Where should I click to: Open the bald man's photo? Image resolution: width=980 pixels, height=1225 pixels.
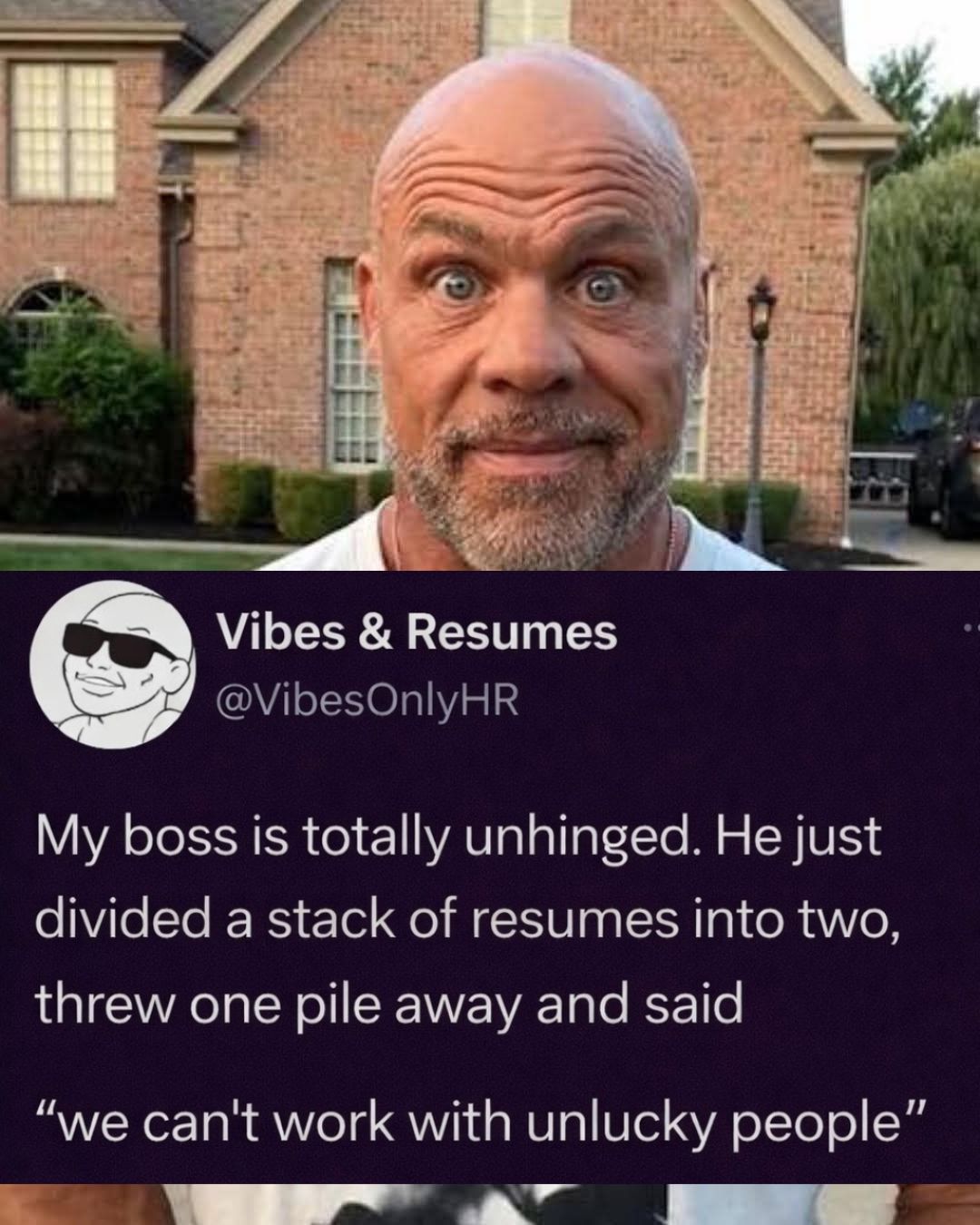[490, 285]
